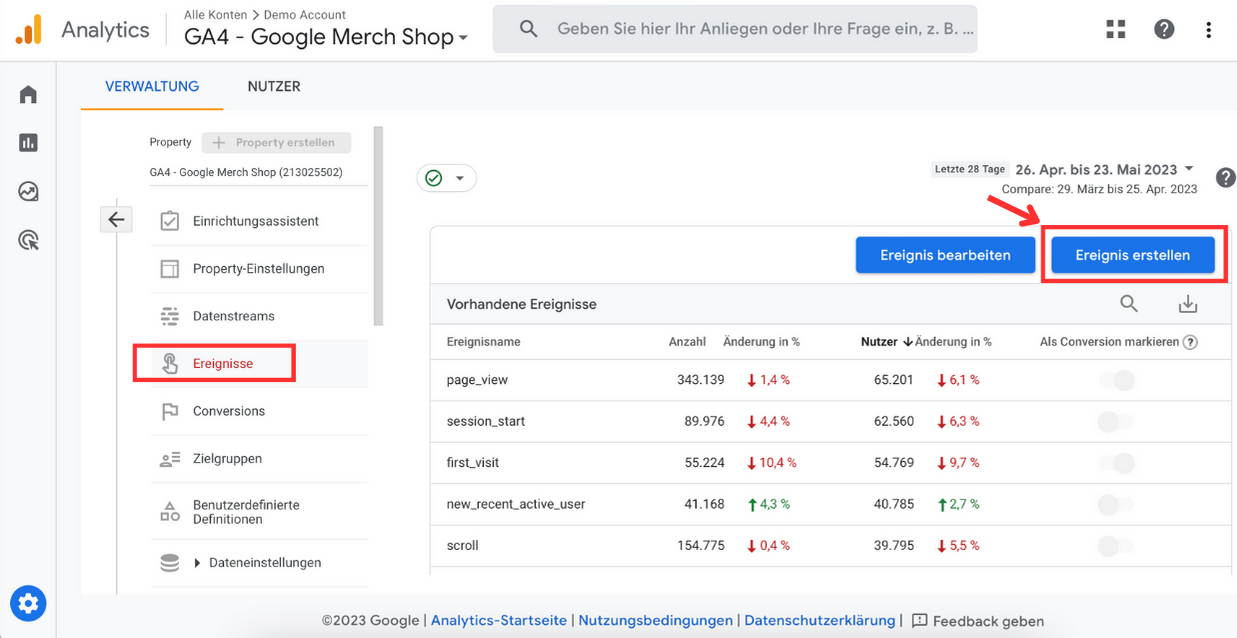
Task: Open Conversions menu item
Action: 229,411
